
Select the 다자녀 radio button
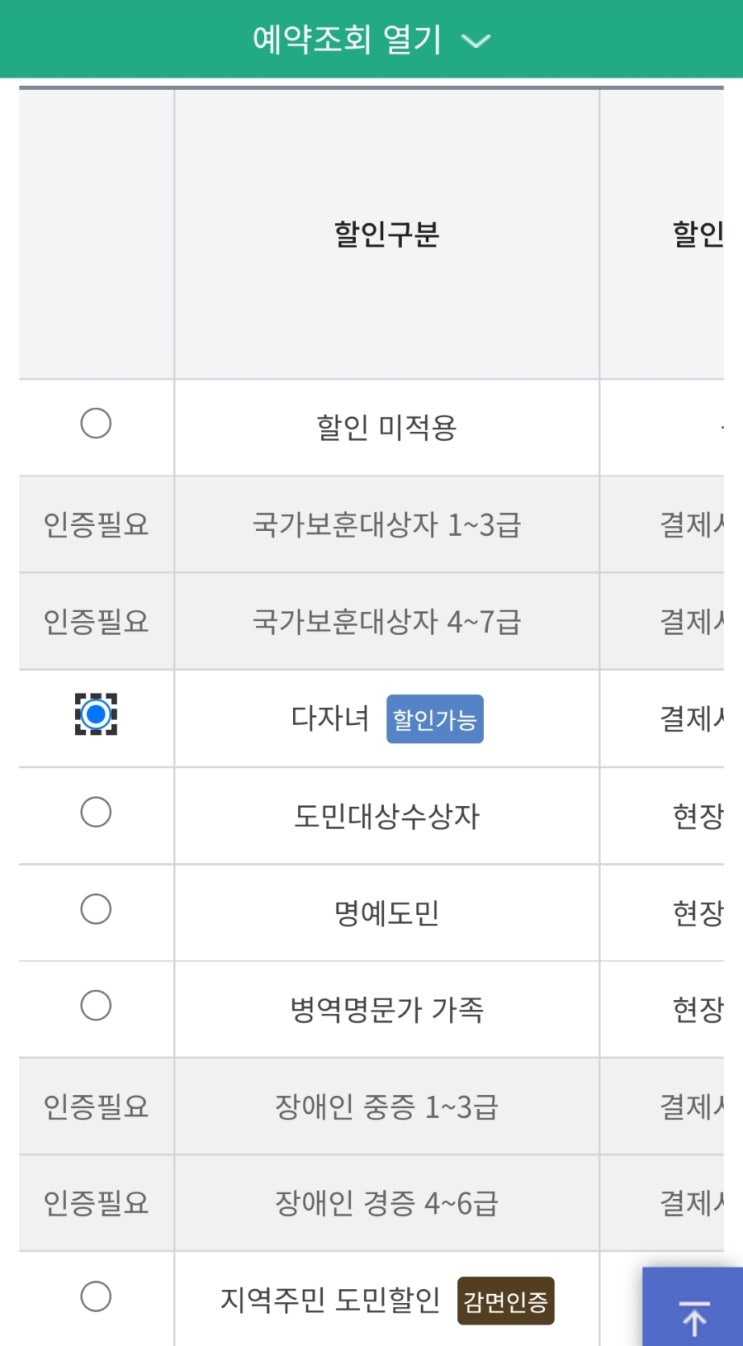click(96, 714)
